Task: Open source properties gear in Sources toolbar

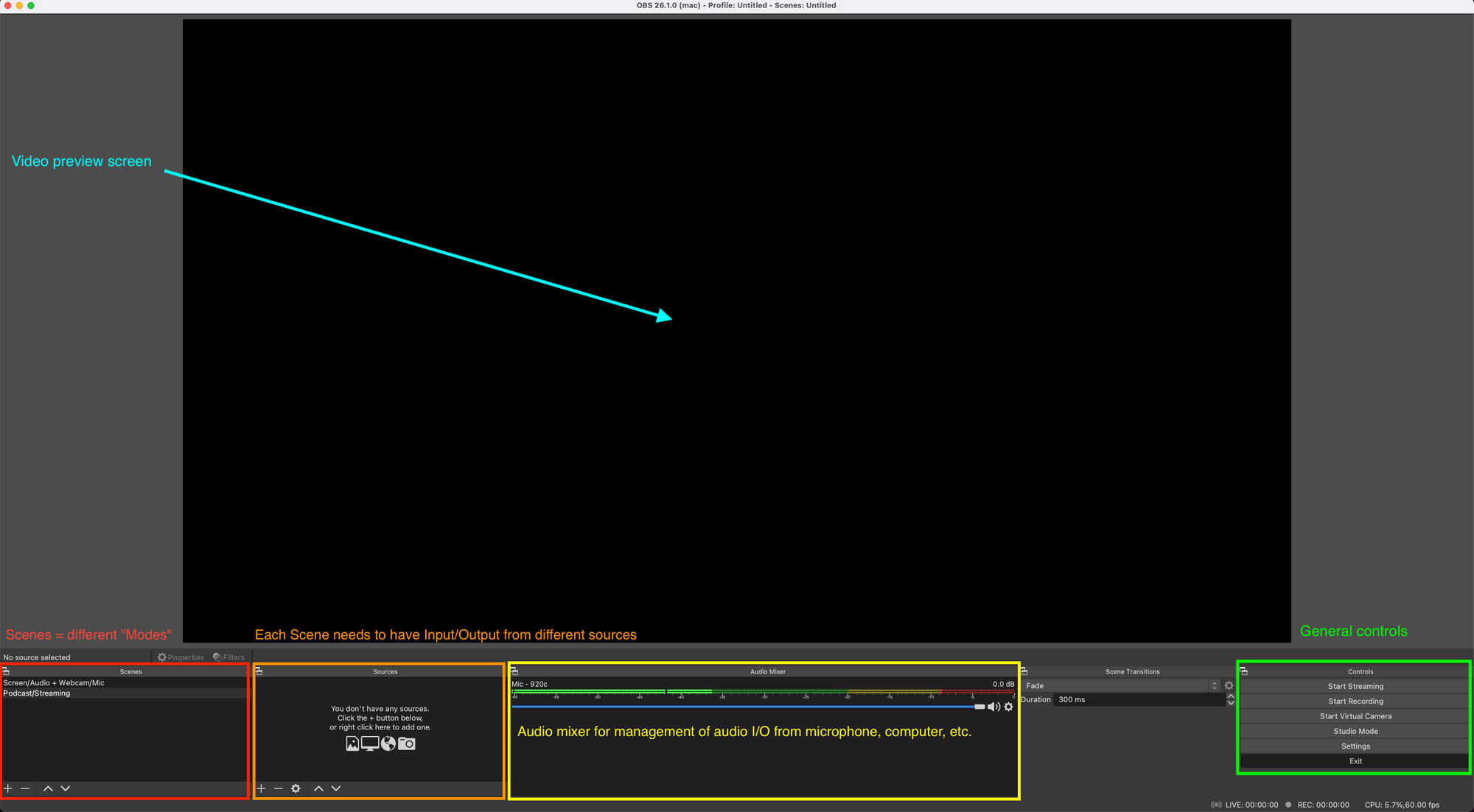Action: [296, 788]
